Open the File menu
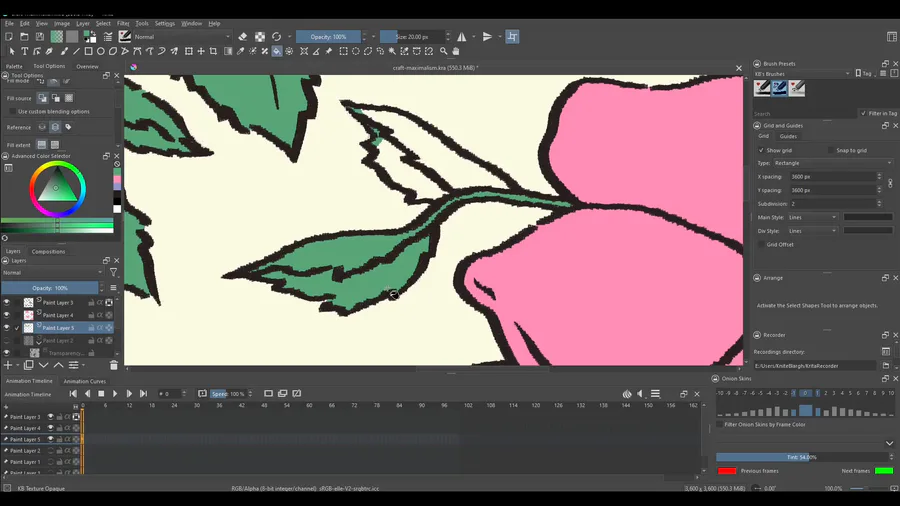Image resolution: width=900 pixels, height=506 pixels. pos(9,24)
